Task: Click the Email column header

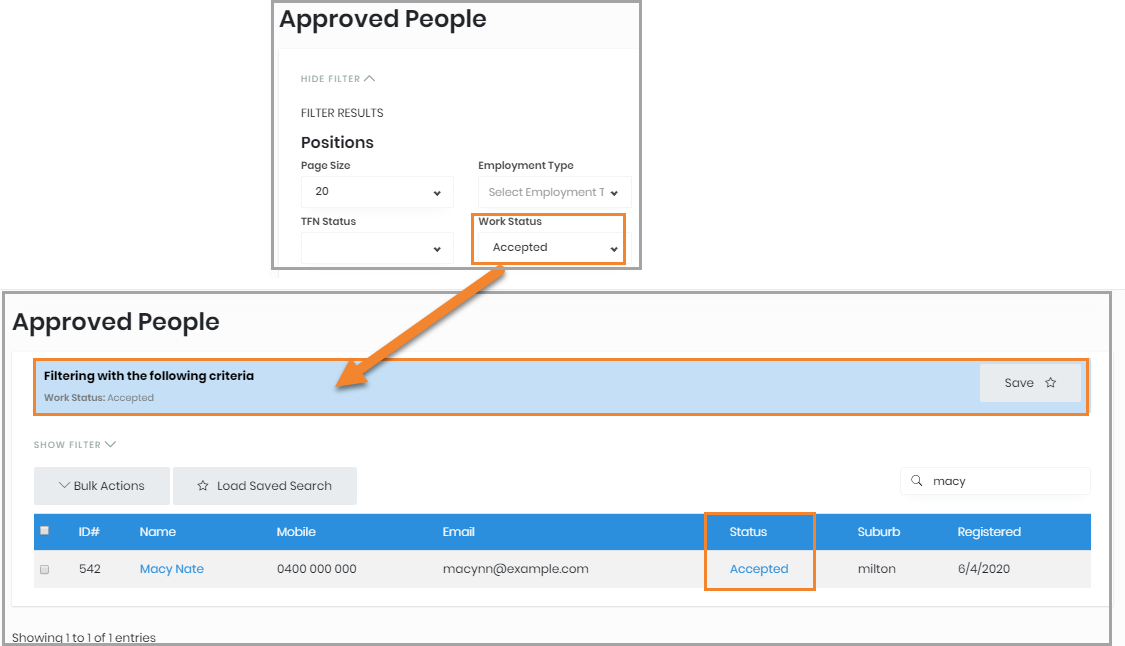Action: pyautogui.click(x=459, y=532)
